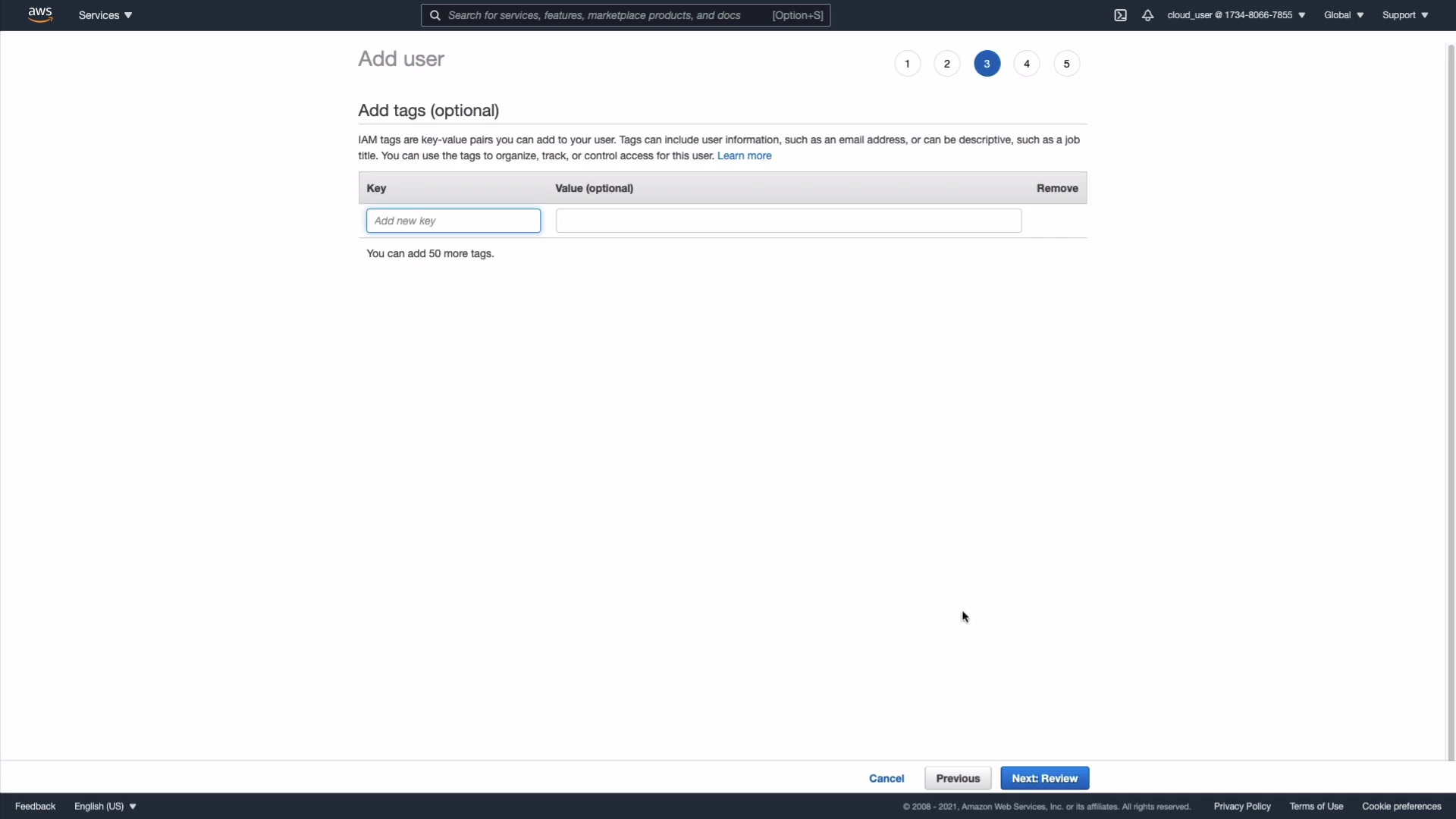
Task: Click the search magnifier icon
Action: pos(435,15)
